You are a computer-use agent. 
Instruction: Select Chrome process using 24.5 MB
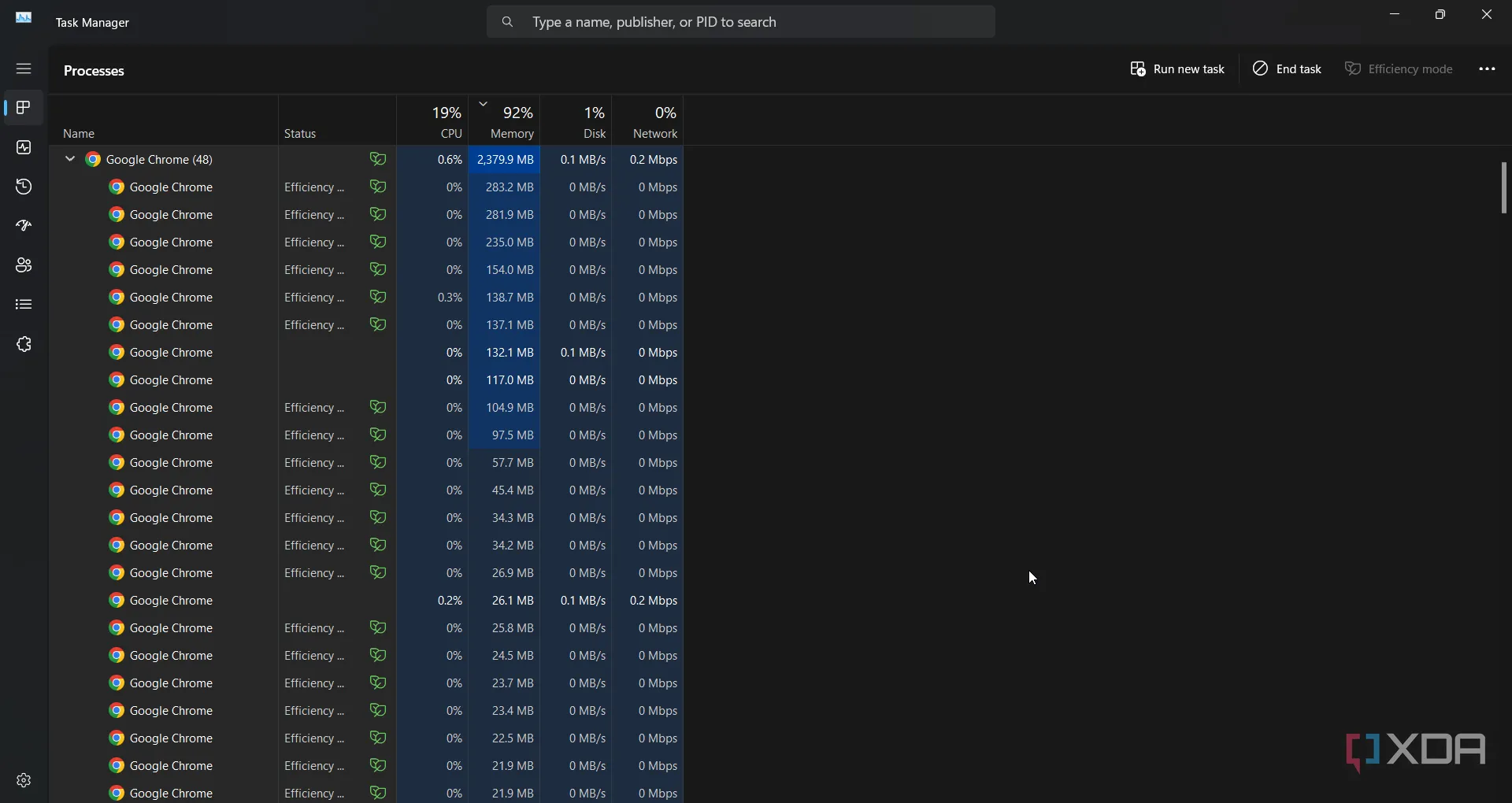[x=367, y=655]
